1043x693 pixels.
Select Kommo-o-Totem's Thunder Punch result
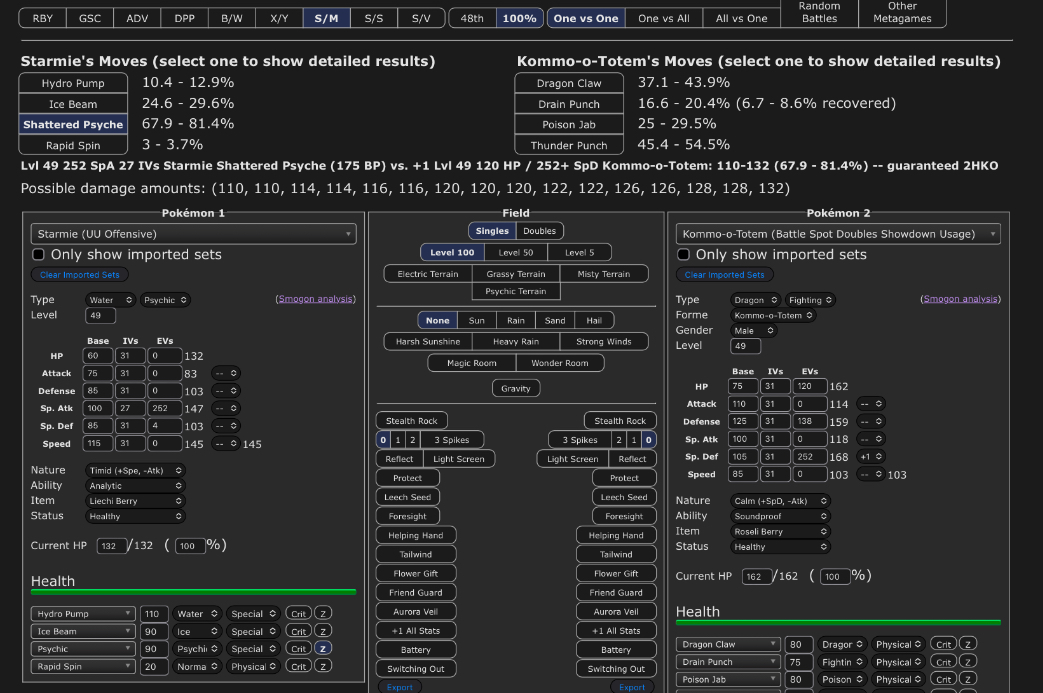click(x=569, y=145)
